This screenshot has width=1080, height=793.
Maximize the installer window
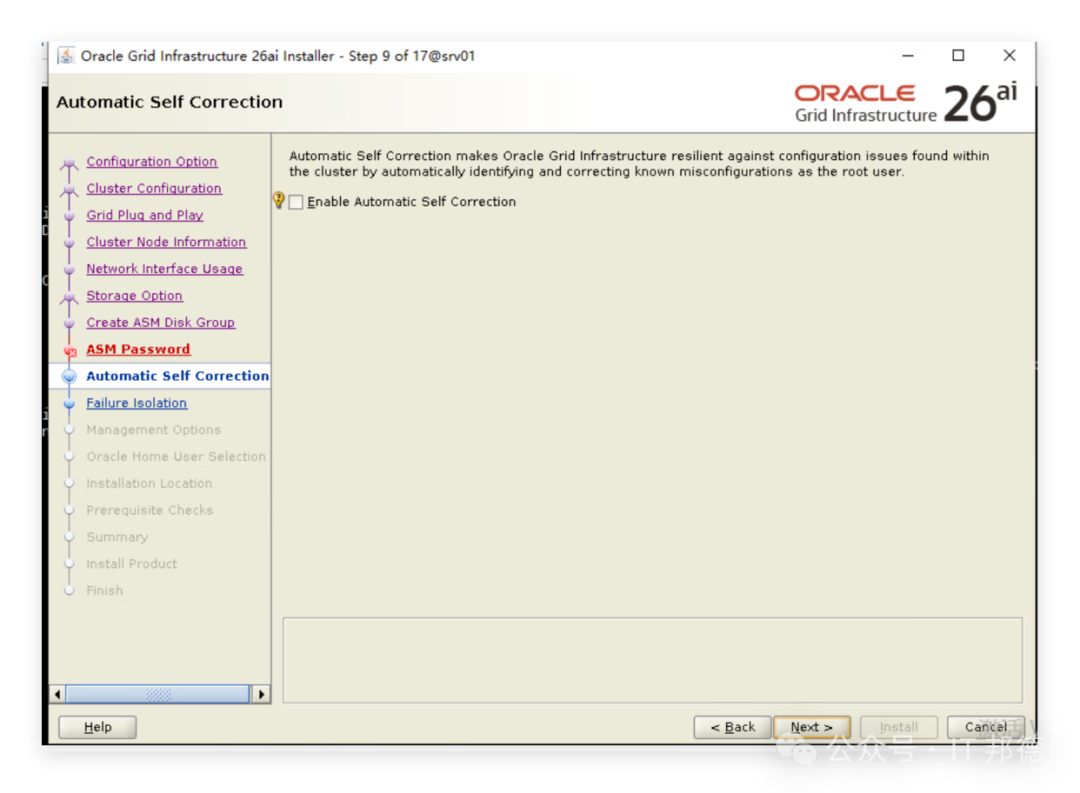tap(958, 56)
